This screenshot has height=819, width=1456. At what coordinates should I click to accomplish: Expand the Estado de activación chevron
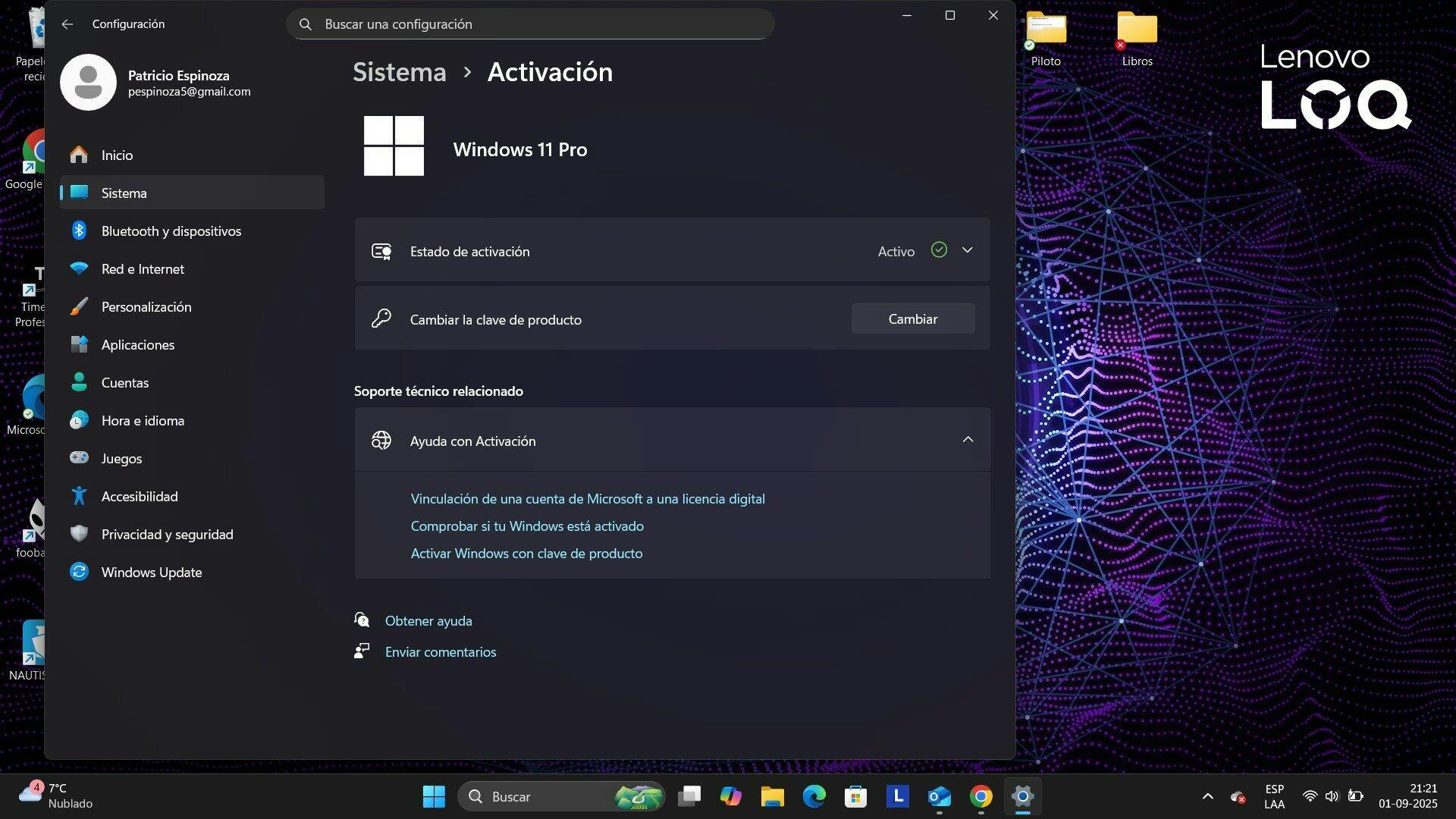pyautogui.click(x=967, y=250)
